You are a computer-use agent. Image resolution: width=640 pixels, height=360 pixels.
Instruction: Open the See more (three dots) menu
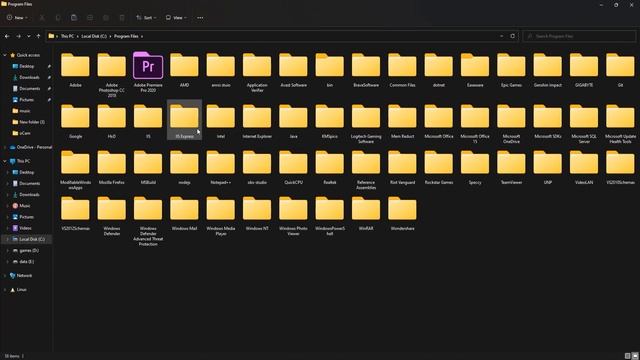tap(200, 18)
